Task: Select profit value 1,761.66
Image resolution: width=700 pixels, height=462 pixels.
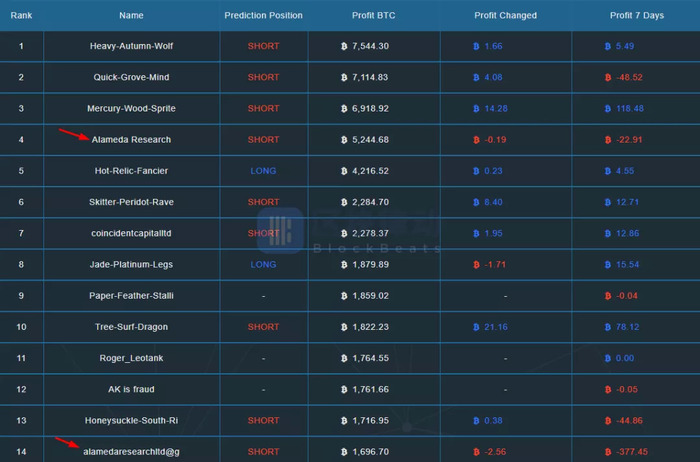Action: pyautogui.click(x=370, y=390)
